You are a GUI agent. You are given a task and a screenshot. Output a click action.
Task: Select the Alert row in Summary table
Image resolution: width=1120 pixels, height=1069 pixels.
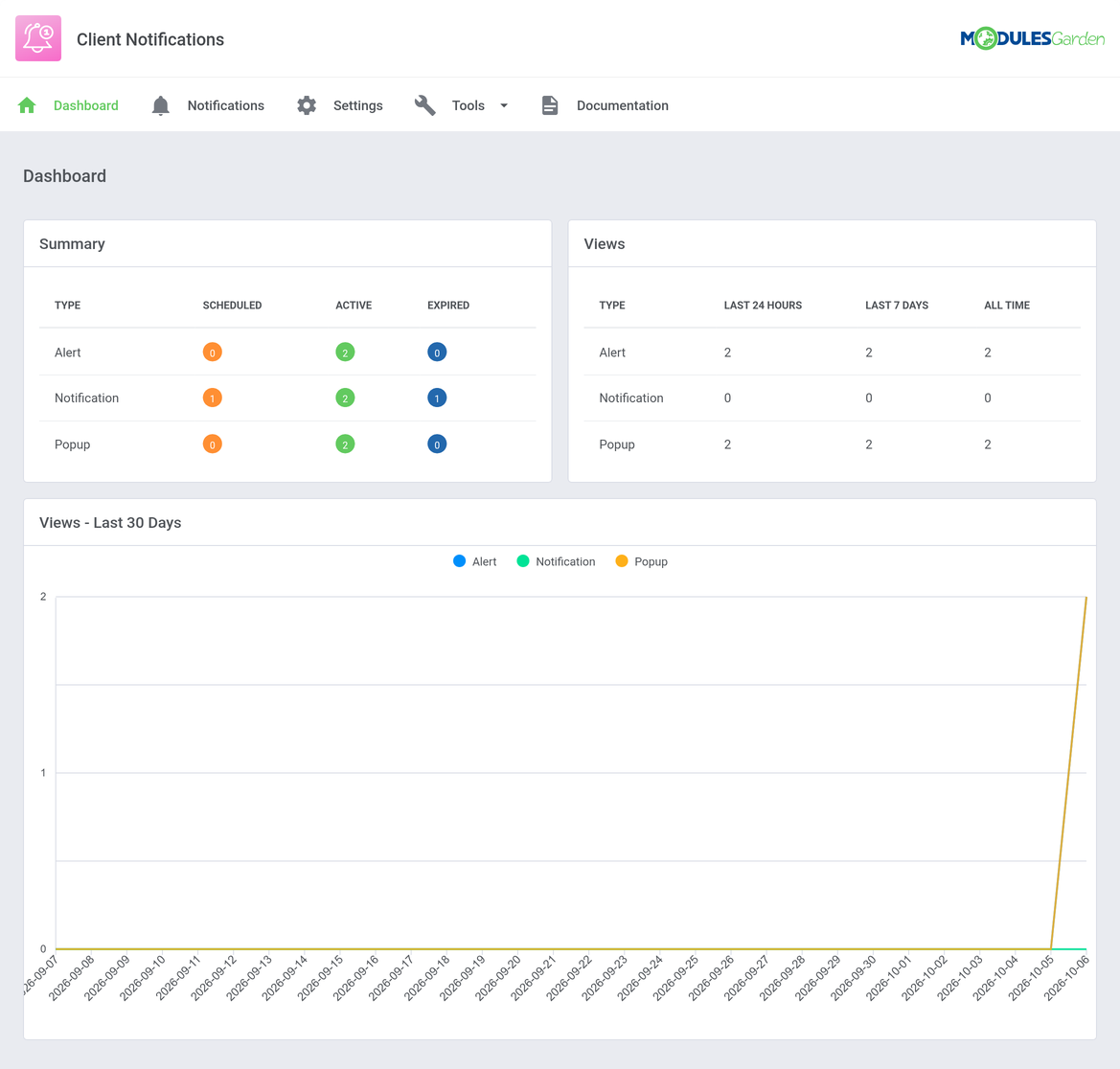[x=287, y=353]
